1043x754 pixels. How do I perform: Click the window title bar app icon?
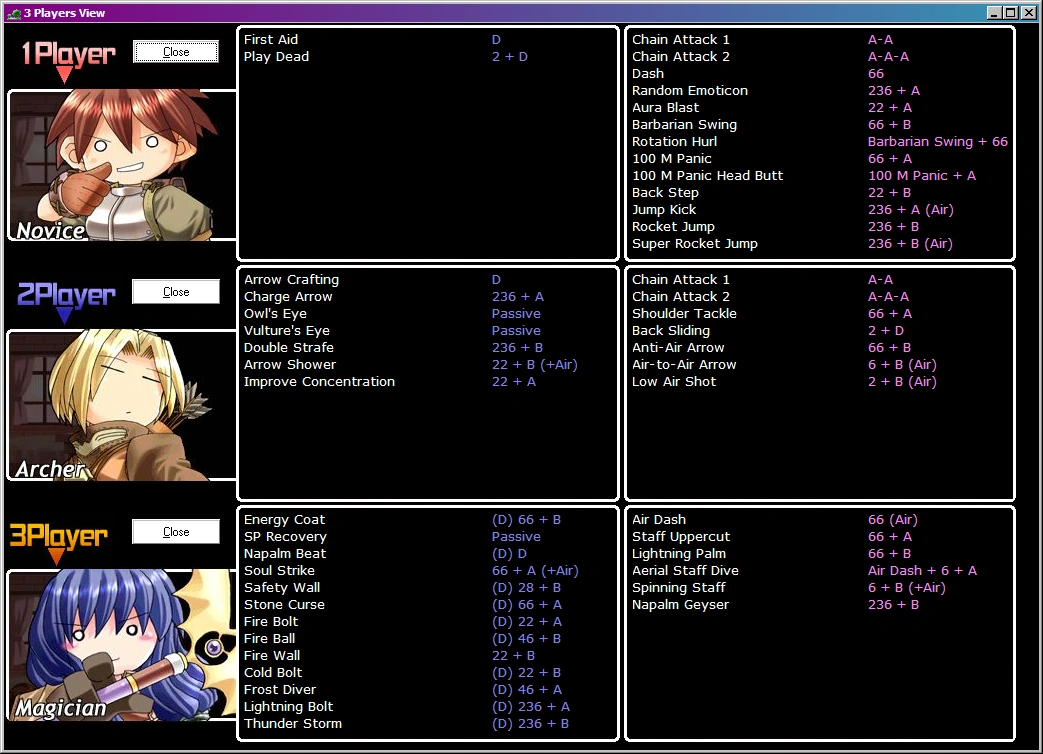[x=14, y=13]
